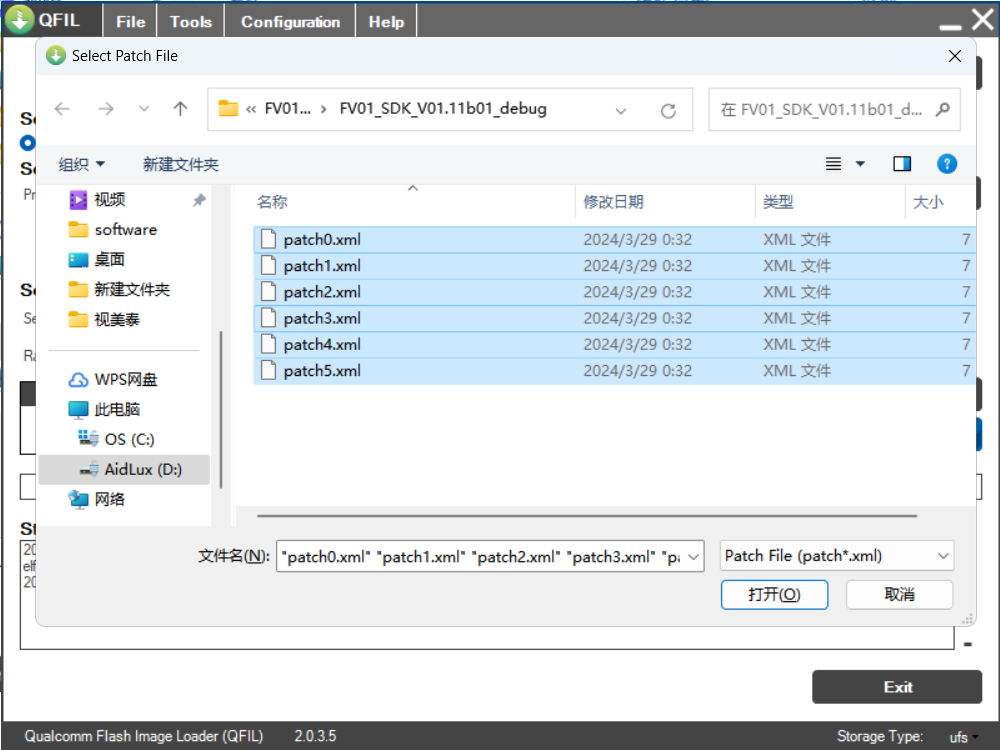This screenshot has height=750, width=1000.
Task: Click the patch2.xml file icon
Action: click(268, 291)
